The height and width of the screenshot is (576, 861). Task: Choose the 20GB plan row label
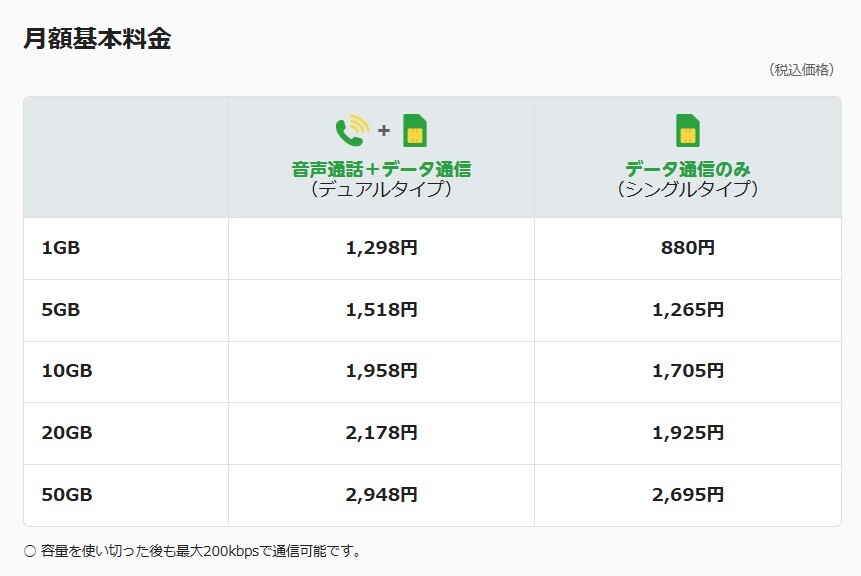(x=66, y=433)
